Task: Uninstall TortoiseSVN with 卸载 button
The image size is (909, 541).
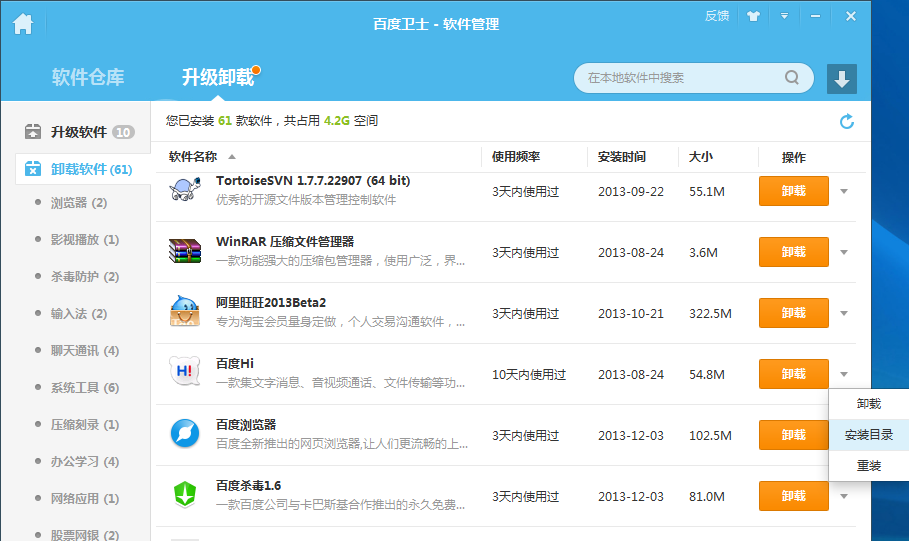Action: (793, 191)
